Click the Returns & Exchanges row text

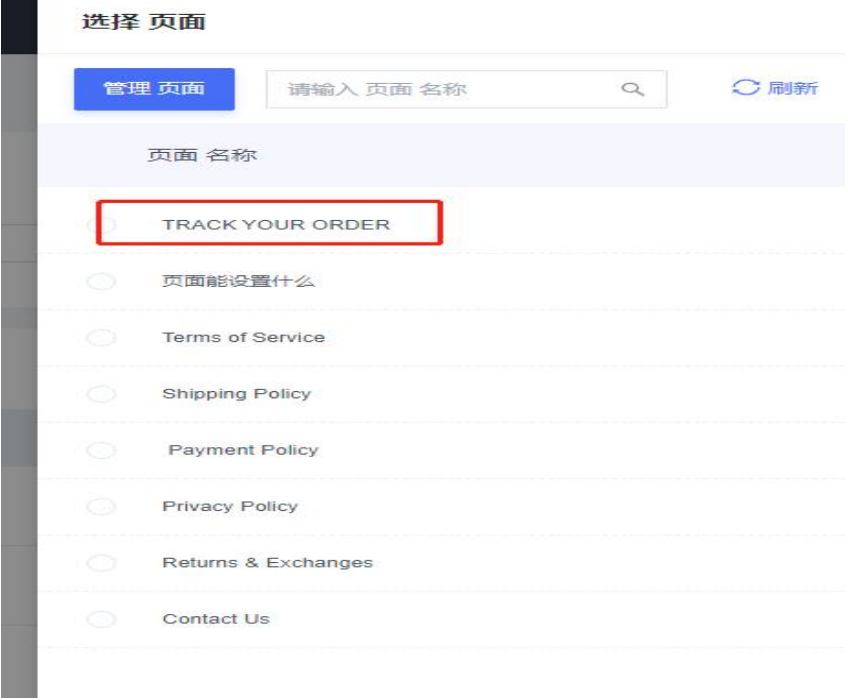coord(267,563)
